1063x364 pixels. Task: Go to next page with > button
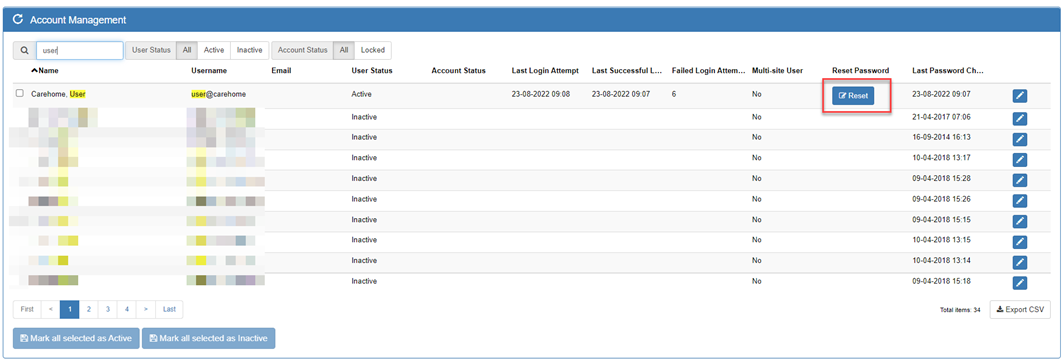click(146, 309)
